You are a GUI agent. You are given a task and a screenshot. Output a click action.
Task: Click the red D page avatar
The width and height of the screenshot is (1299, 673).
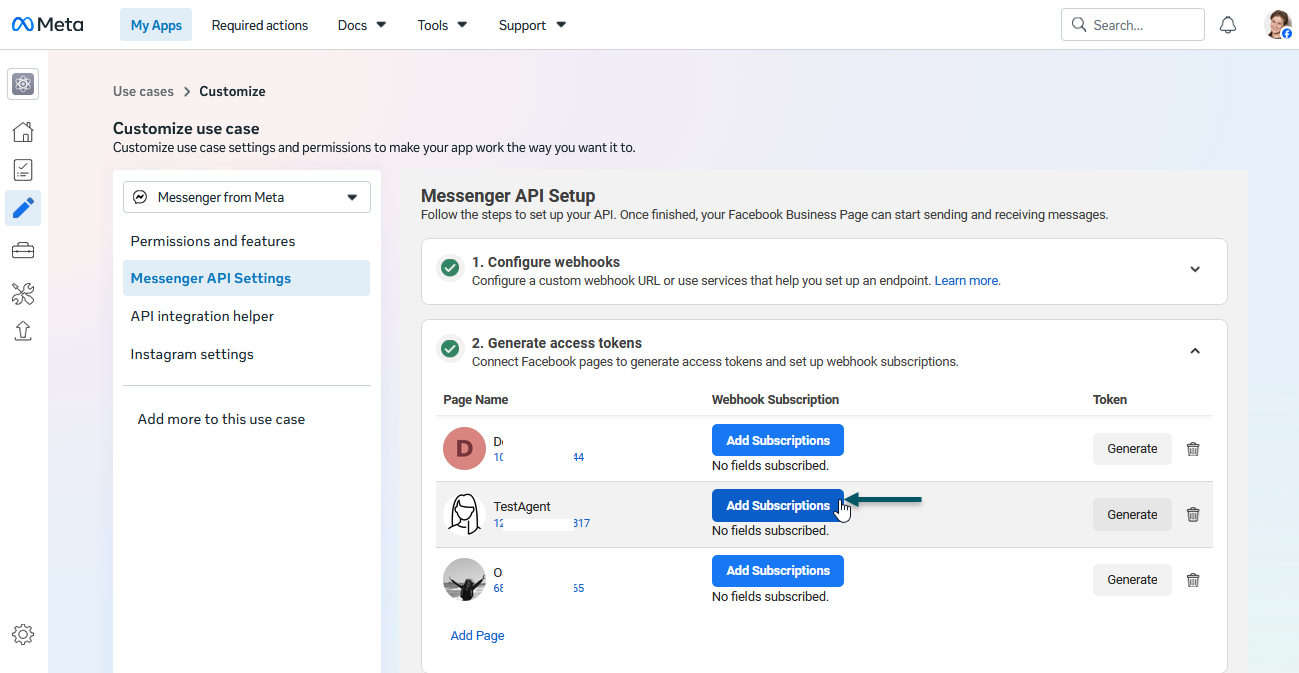click(464, 449)
